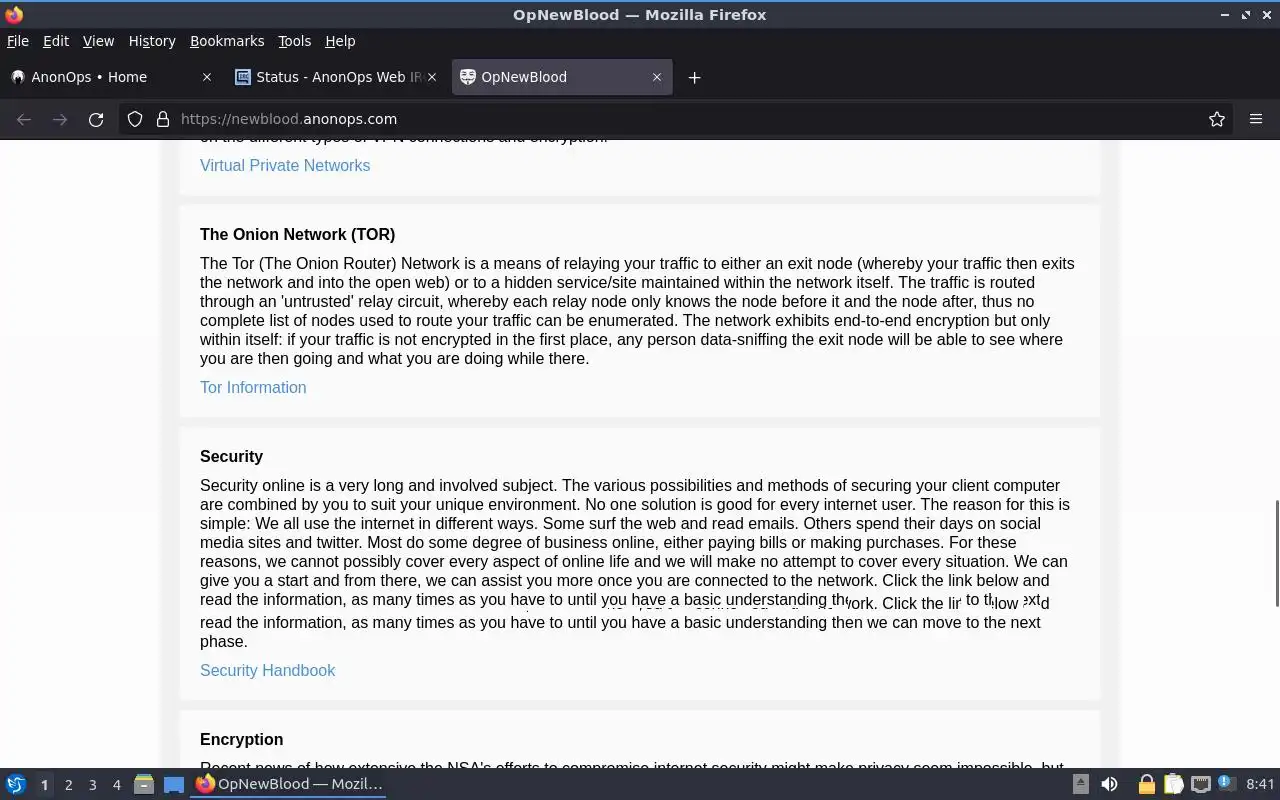Screen dimensions: 1280x800
Task: Switch to Status AnonOps Web IRC tab
Action: tap(335, 77)
